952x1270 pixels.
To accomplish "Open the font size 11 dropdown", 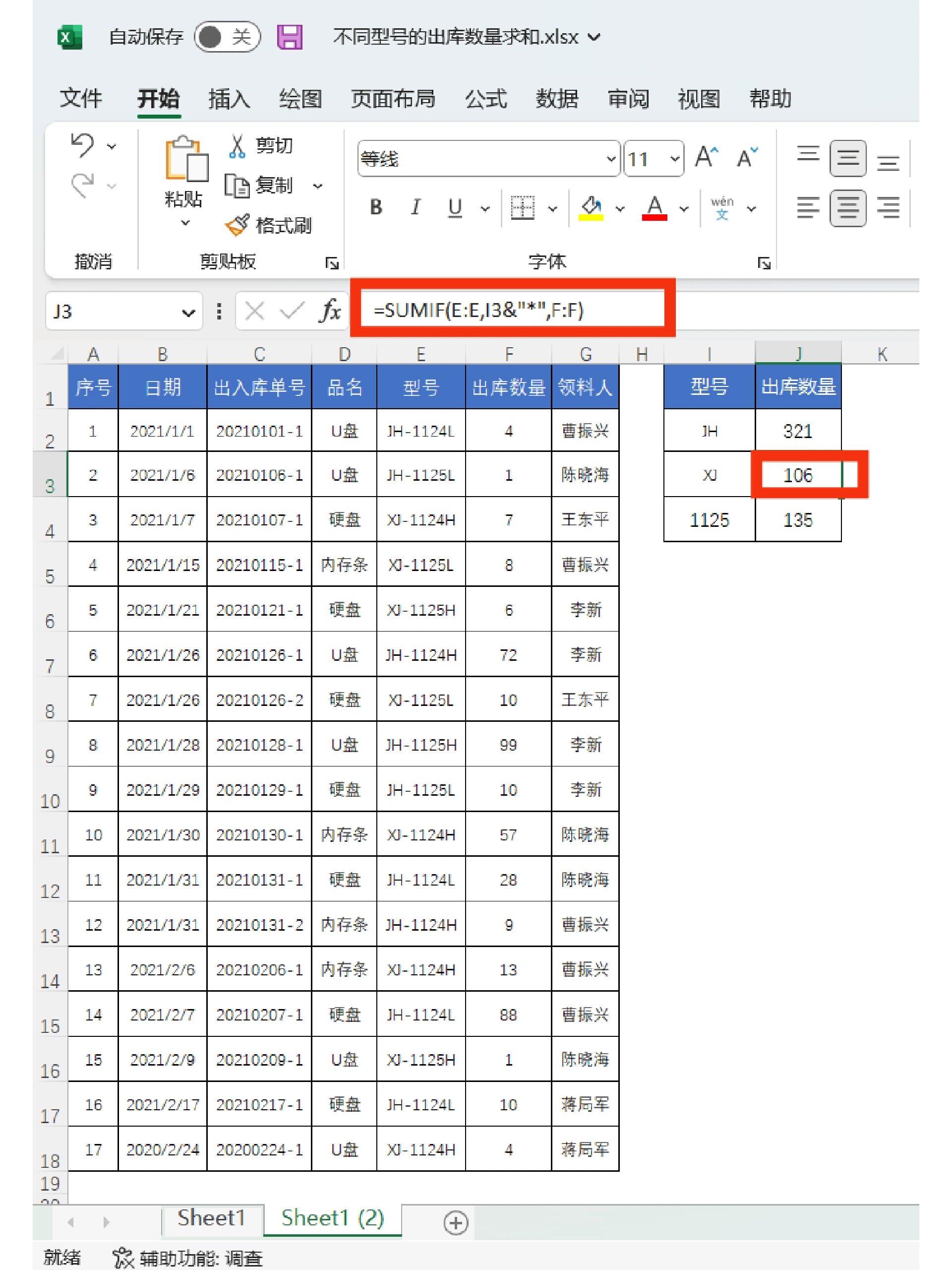I will (675, 158).
